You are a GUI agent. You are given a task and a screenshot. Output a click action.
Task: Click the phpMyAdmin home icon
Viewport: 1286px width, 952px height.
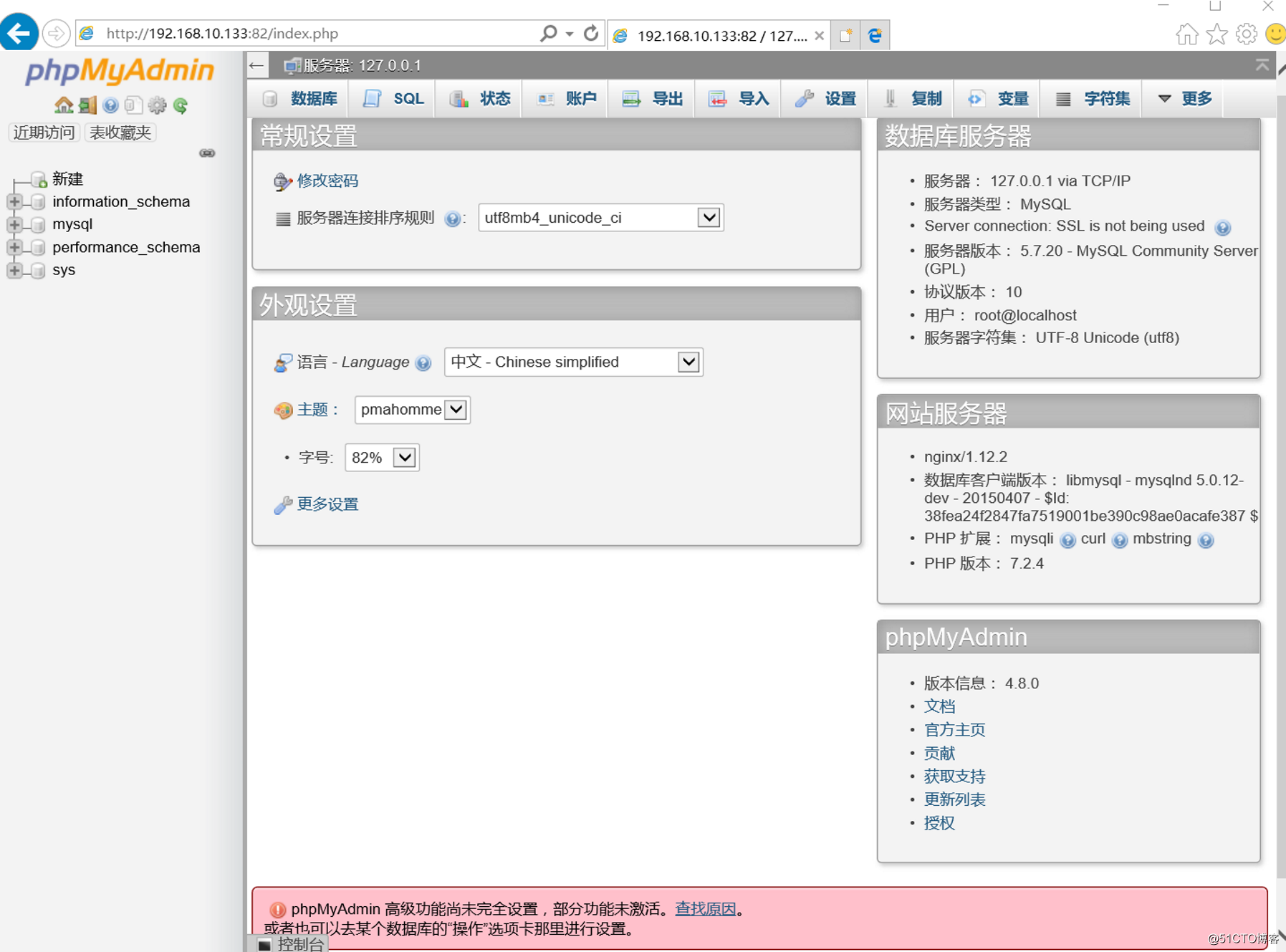click(x=64, y=105)
